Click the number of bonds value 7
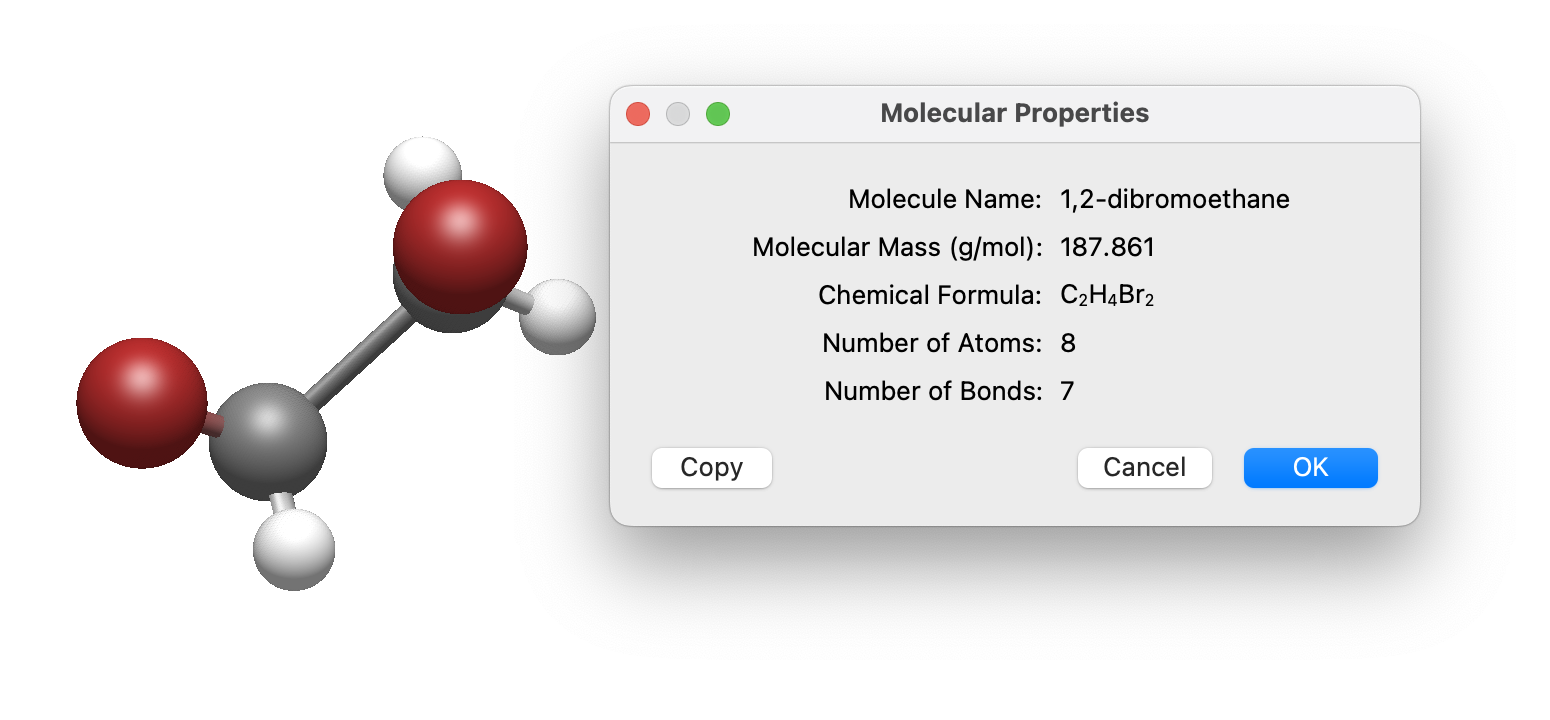 [1067, 391]
